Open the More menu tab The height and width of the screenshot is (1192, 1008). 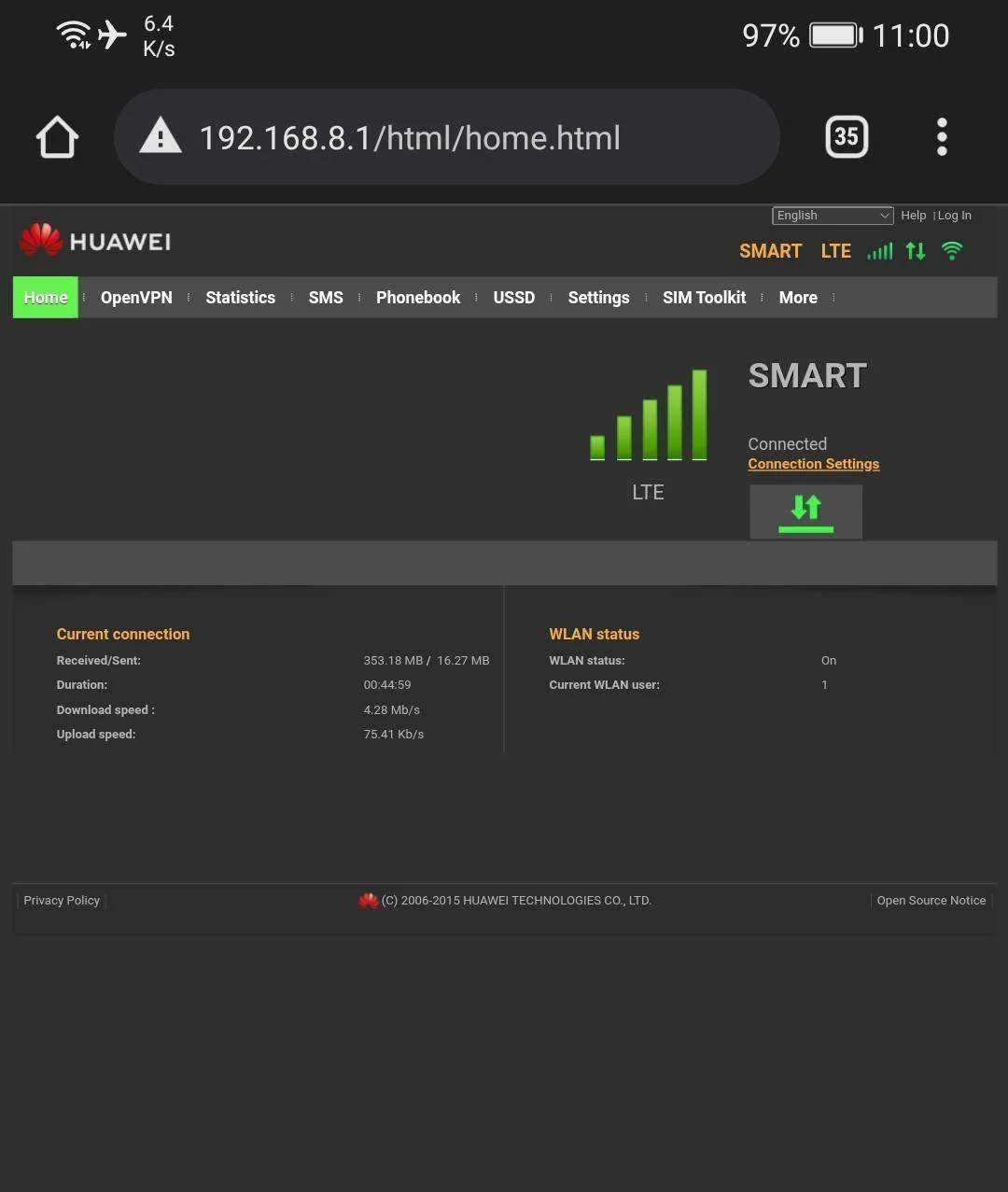[798, 297]
